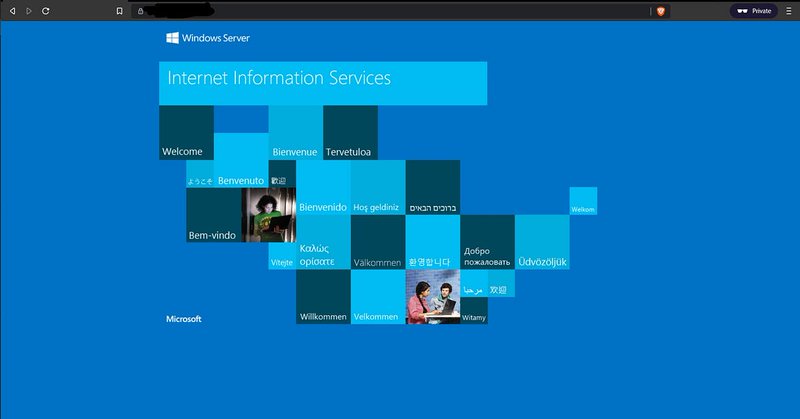The image size is (800, 419).
Task: Select the Benvenuto tile
Action: [x=241, y=160]
